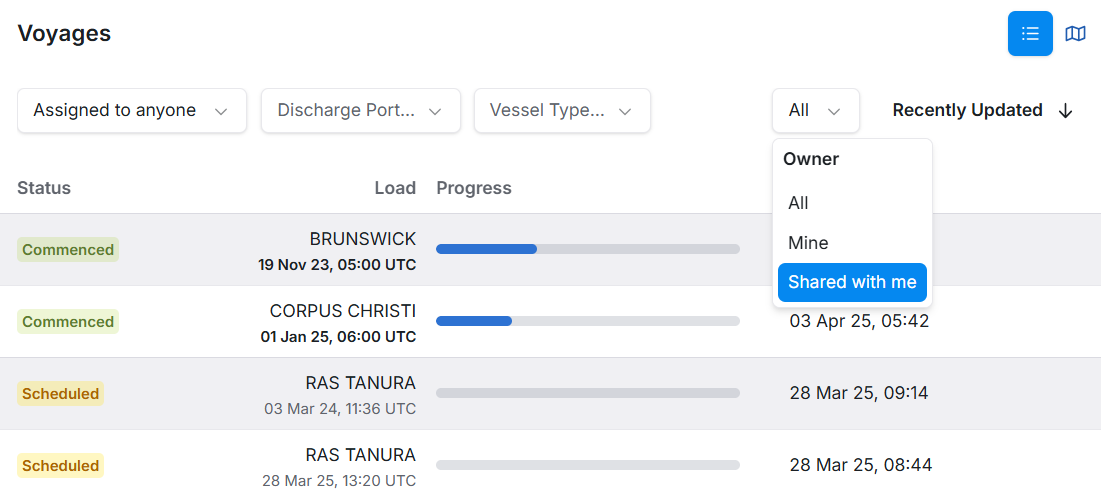Expand the Discharge Port filter
The width and height of the screenshot is (1101, 495).
click(360, 111)
